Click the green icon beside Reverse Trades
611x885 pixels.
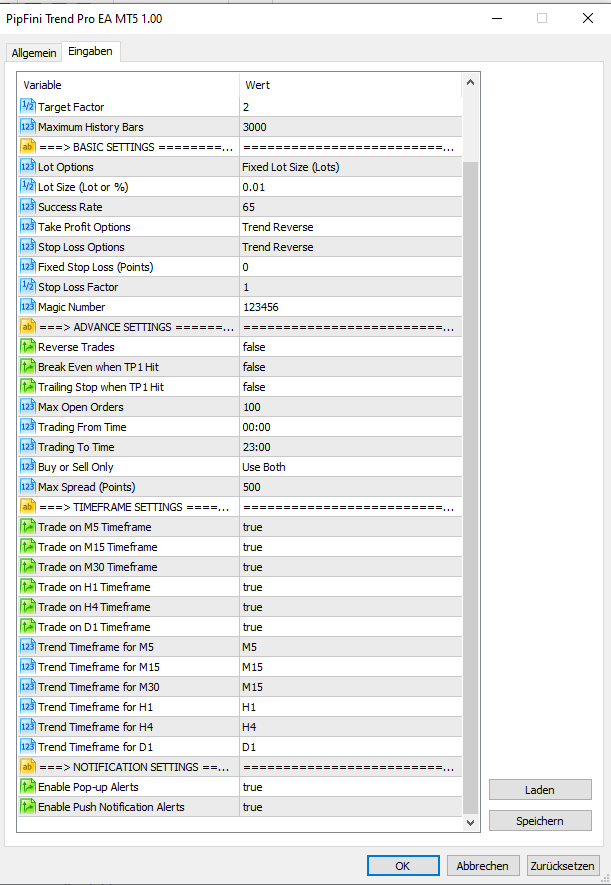click(28, 347)
